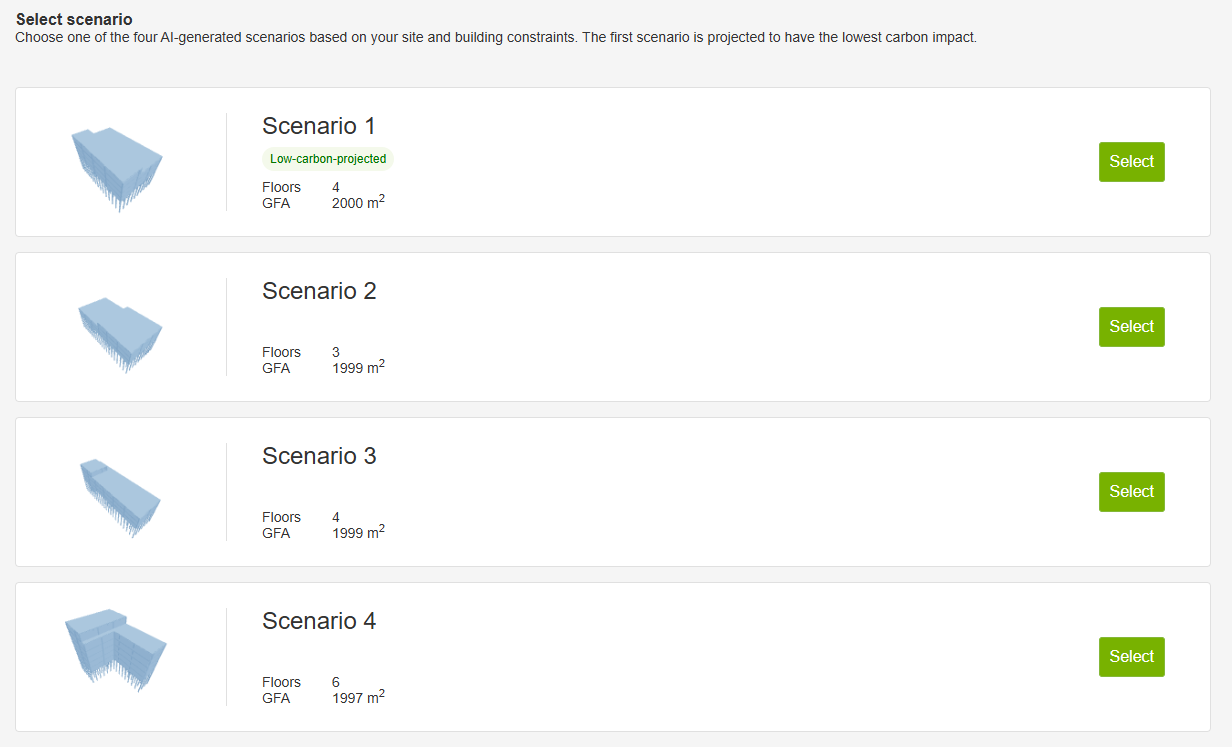Open the Scenario 3 building model preview
Image resolution: width=1232 pixels, height=747 pixels.
point(119,493)
